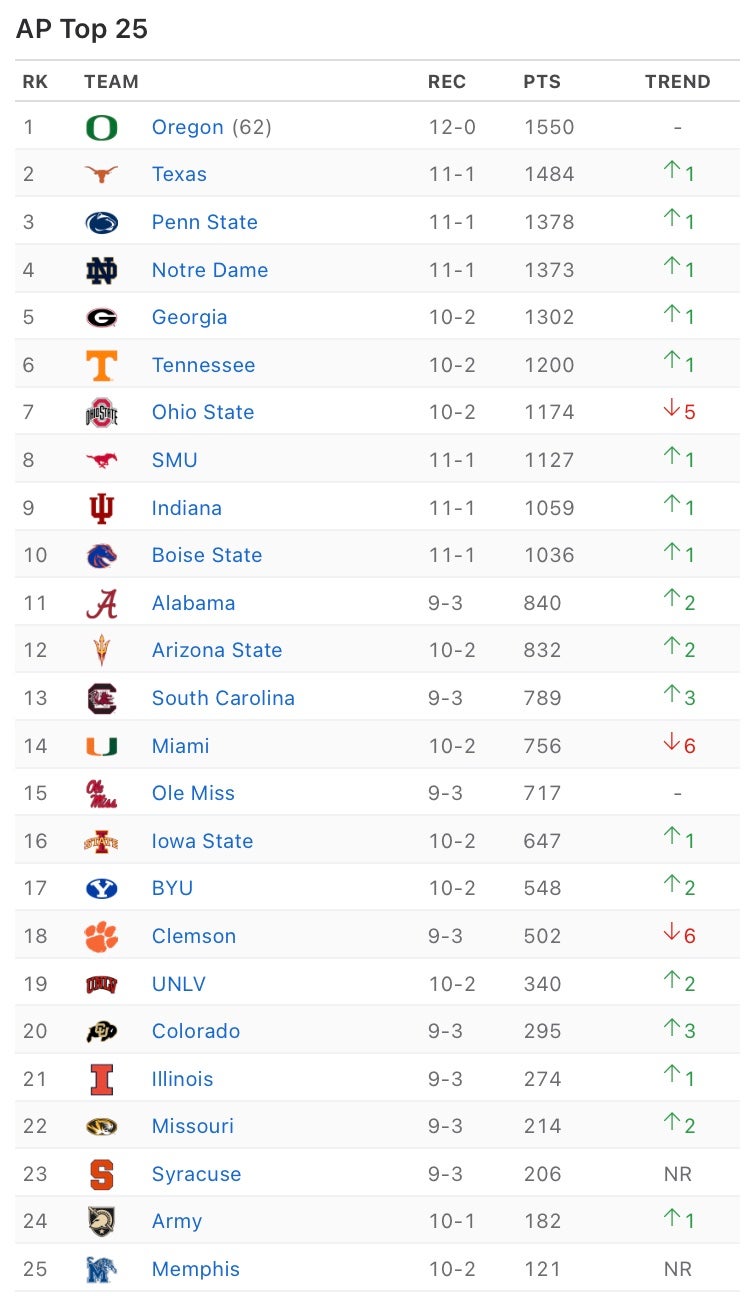754x1296 pixels.
Task: Click the Boise State Broncos logo
Action: (x=101, y=555)
